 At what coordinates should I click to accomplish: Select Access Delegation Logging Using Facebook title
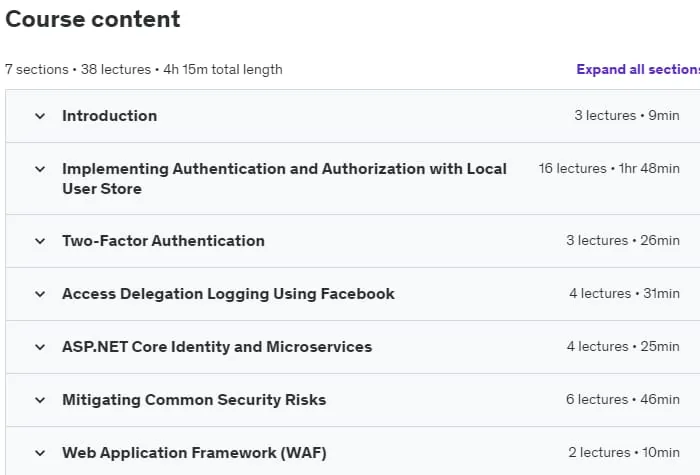click(x=228, y=294)
